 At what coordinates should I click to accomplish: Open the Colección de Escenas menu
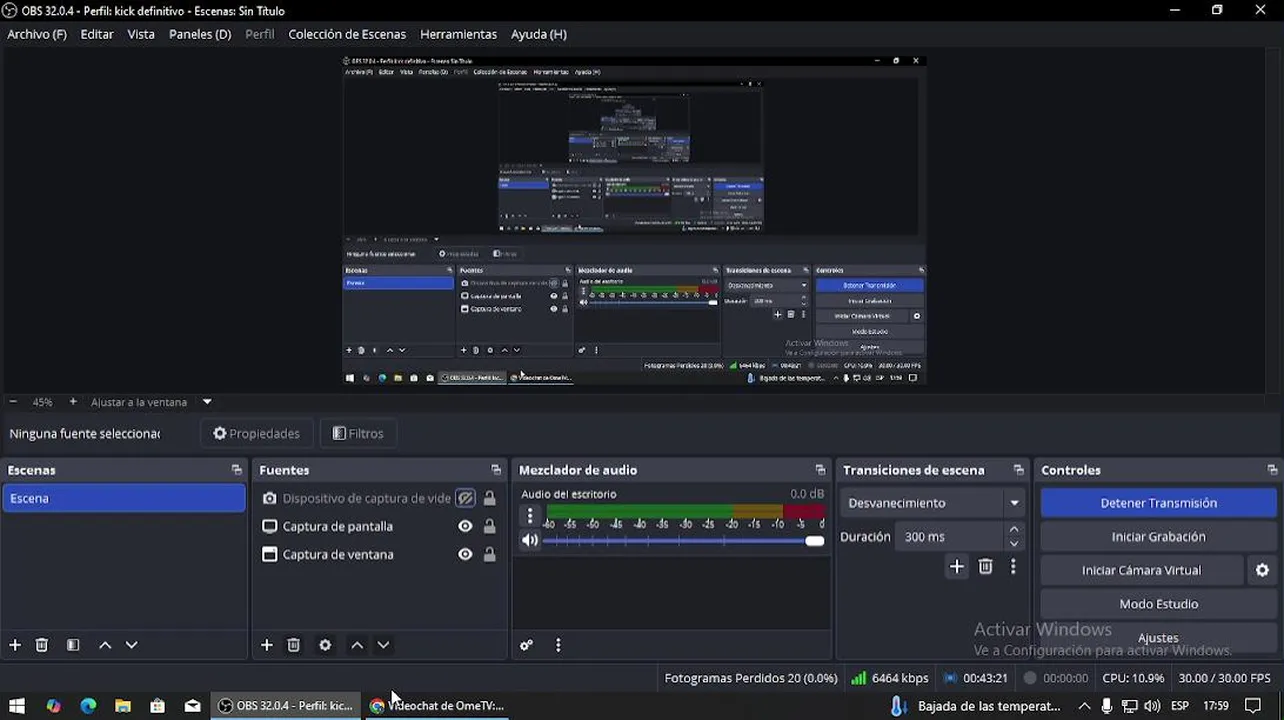click(347, 34)
